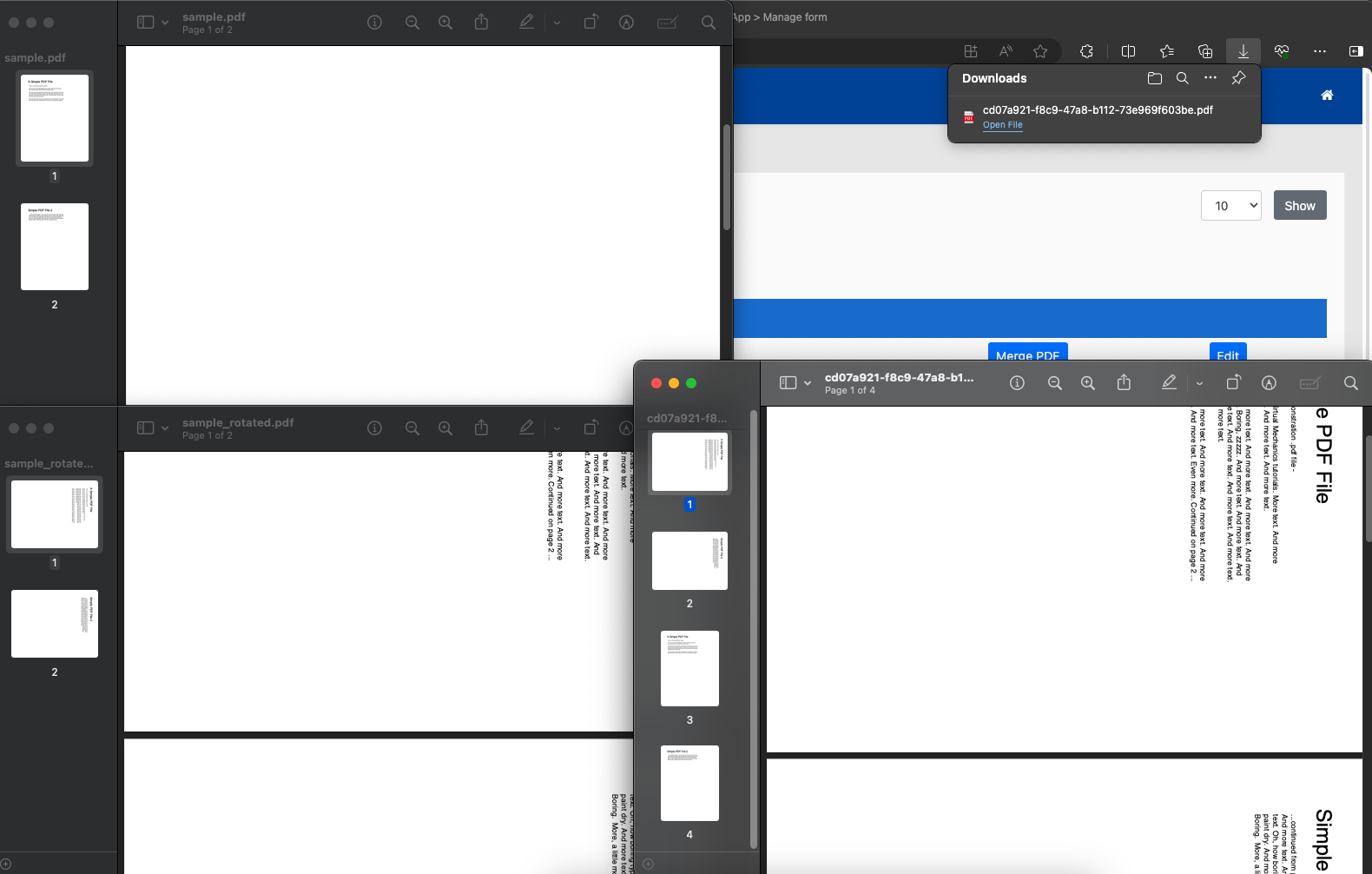Open the inspector info icon in the cd07a921 window
1372x874 pixels.
click(x=1017, y=383)
